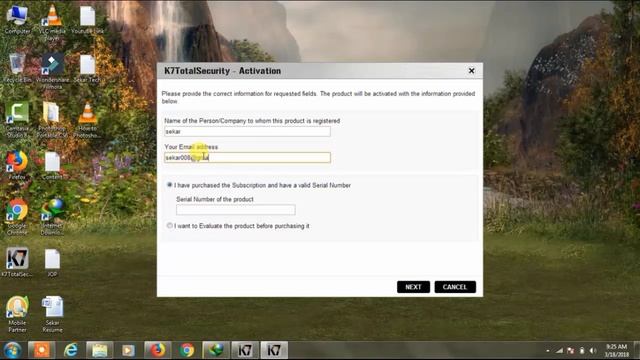Close the K7TotalSecurity Activation dialog
Viewport: 640px width, 360px height.
point(471,71)
